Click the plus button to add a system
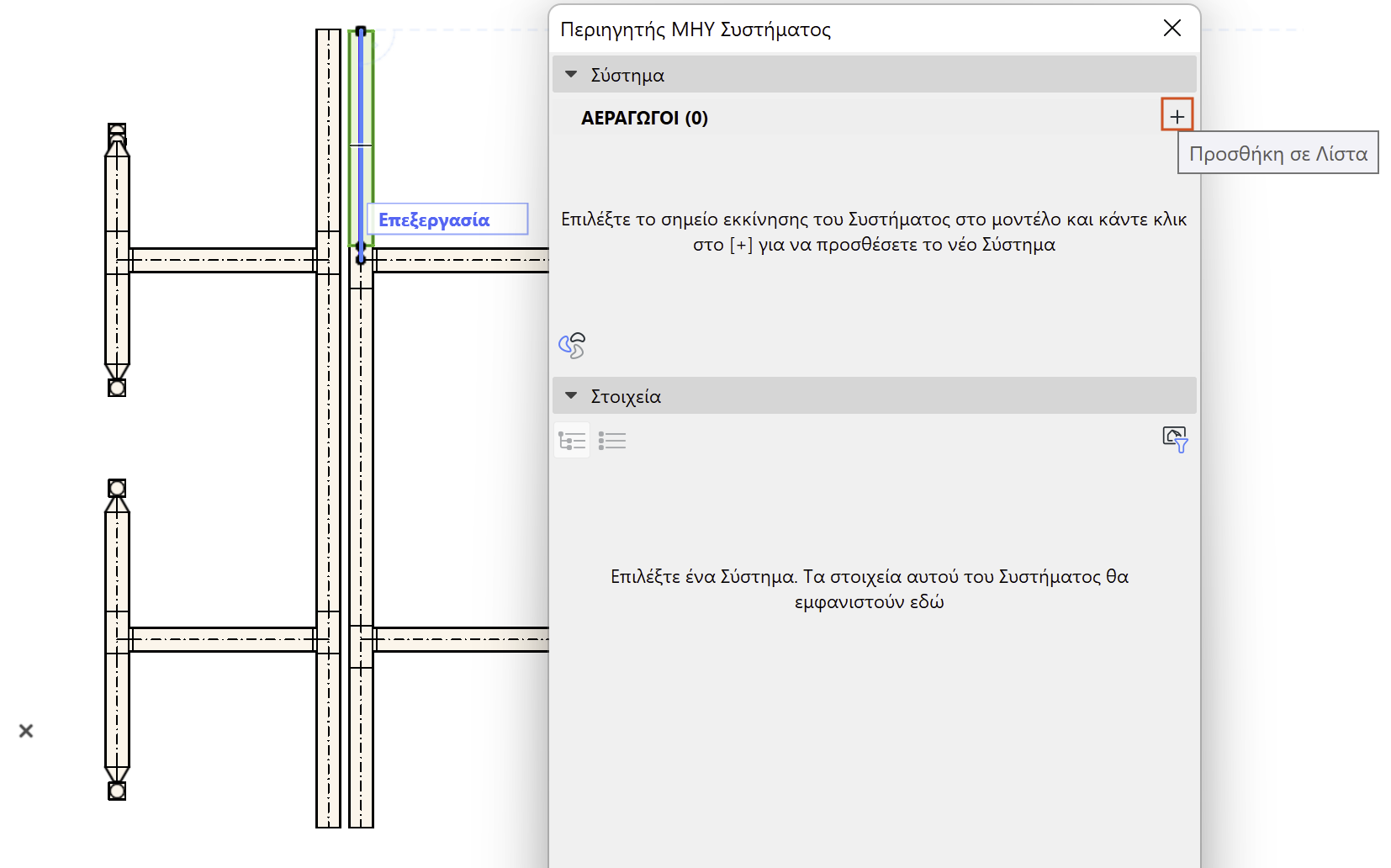The width and height of the screenshot is (1391, 868). click(1177, 116)
